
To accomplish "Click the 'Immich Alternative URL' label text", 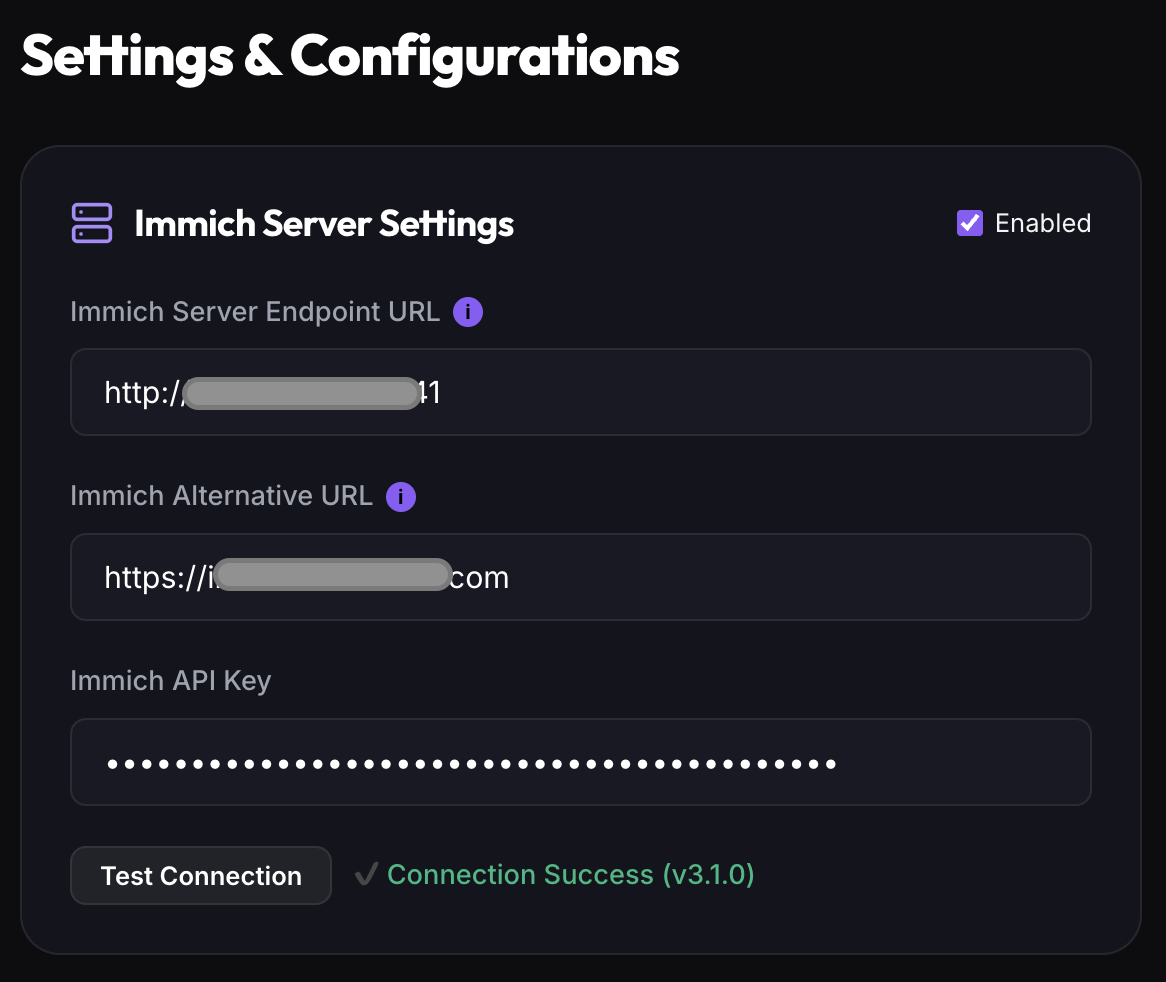I will [x=222, y=496].
